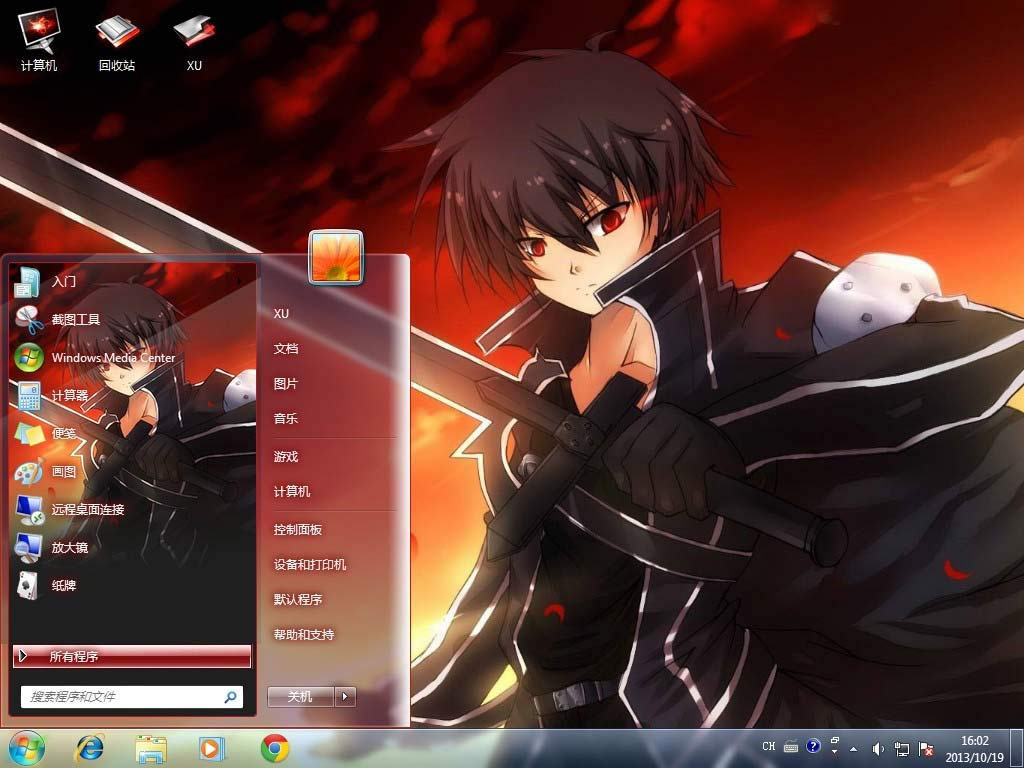The image size is (1024, 768).
Task: Open 控制面板 (Control Panel) menu item
Action: coord(298,530)
